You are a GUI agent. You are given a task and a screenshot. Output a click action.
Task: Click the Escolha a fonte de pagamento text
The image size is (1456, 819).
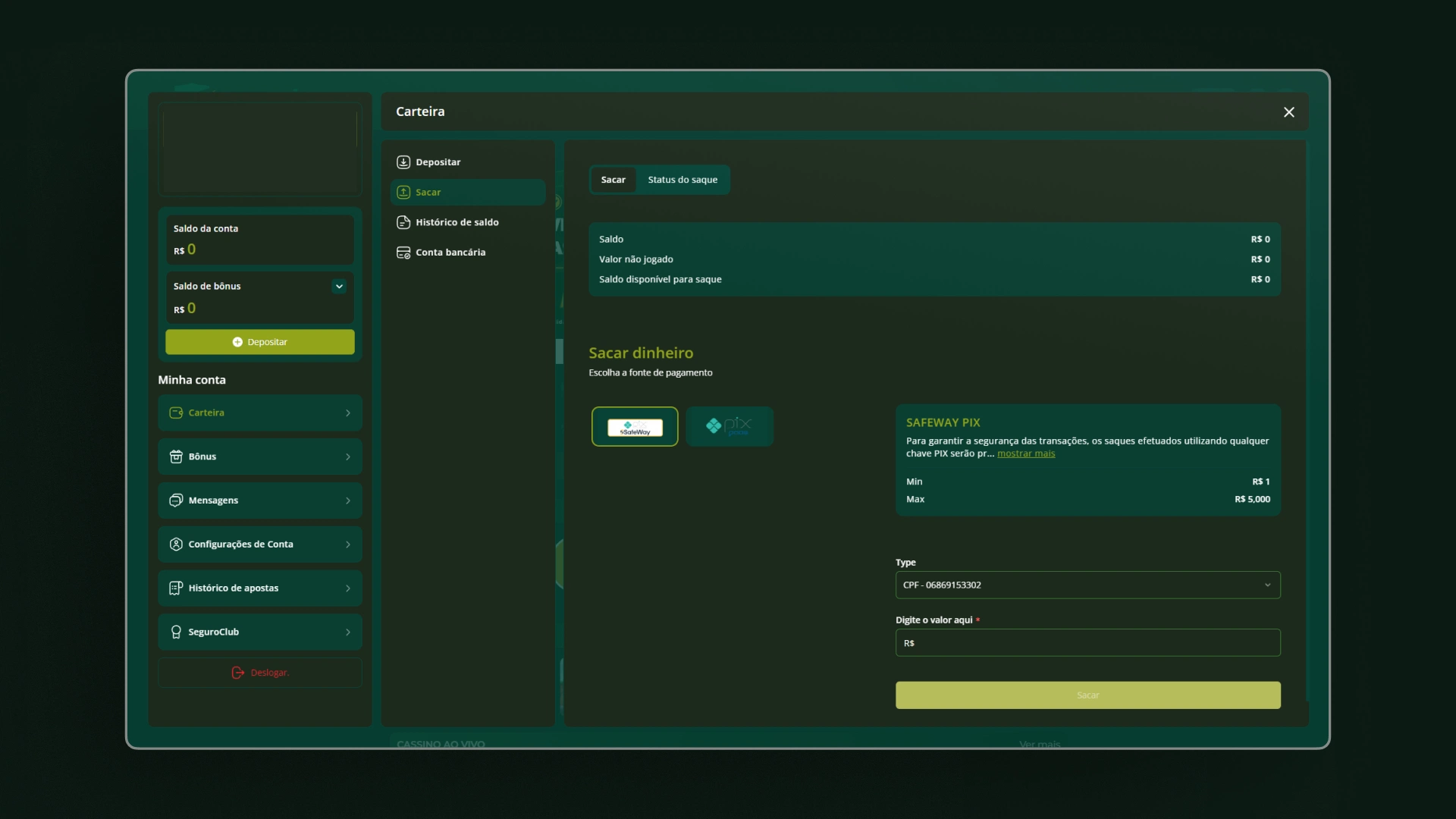click(651, 372)
